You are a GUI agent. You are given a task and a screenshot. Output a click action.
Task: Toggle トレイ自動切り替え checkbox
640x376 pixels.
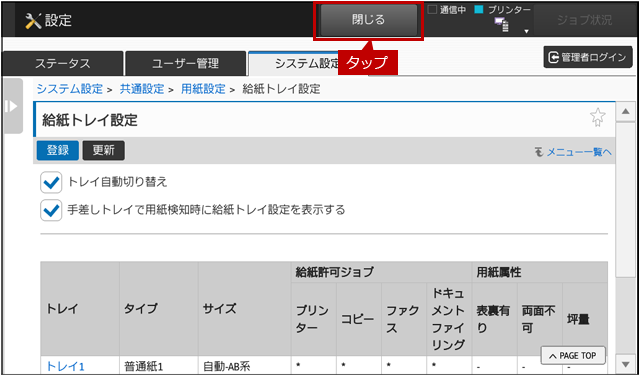(51, 182)
